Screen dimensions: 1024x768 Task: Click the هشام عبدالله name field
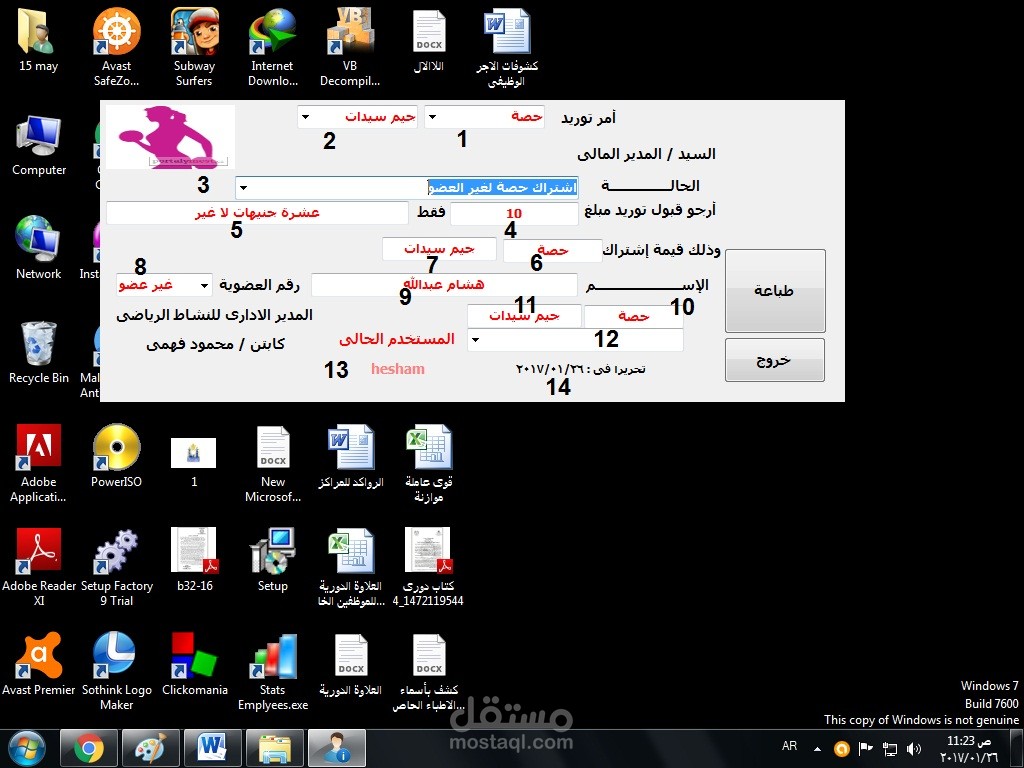(444, 285)
